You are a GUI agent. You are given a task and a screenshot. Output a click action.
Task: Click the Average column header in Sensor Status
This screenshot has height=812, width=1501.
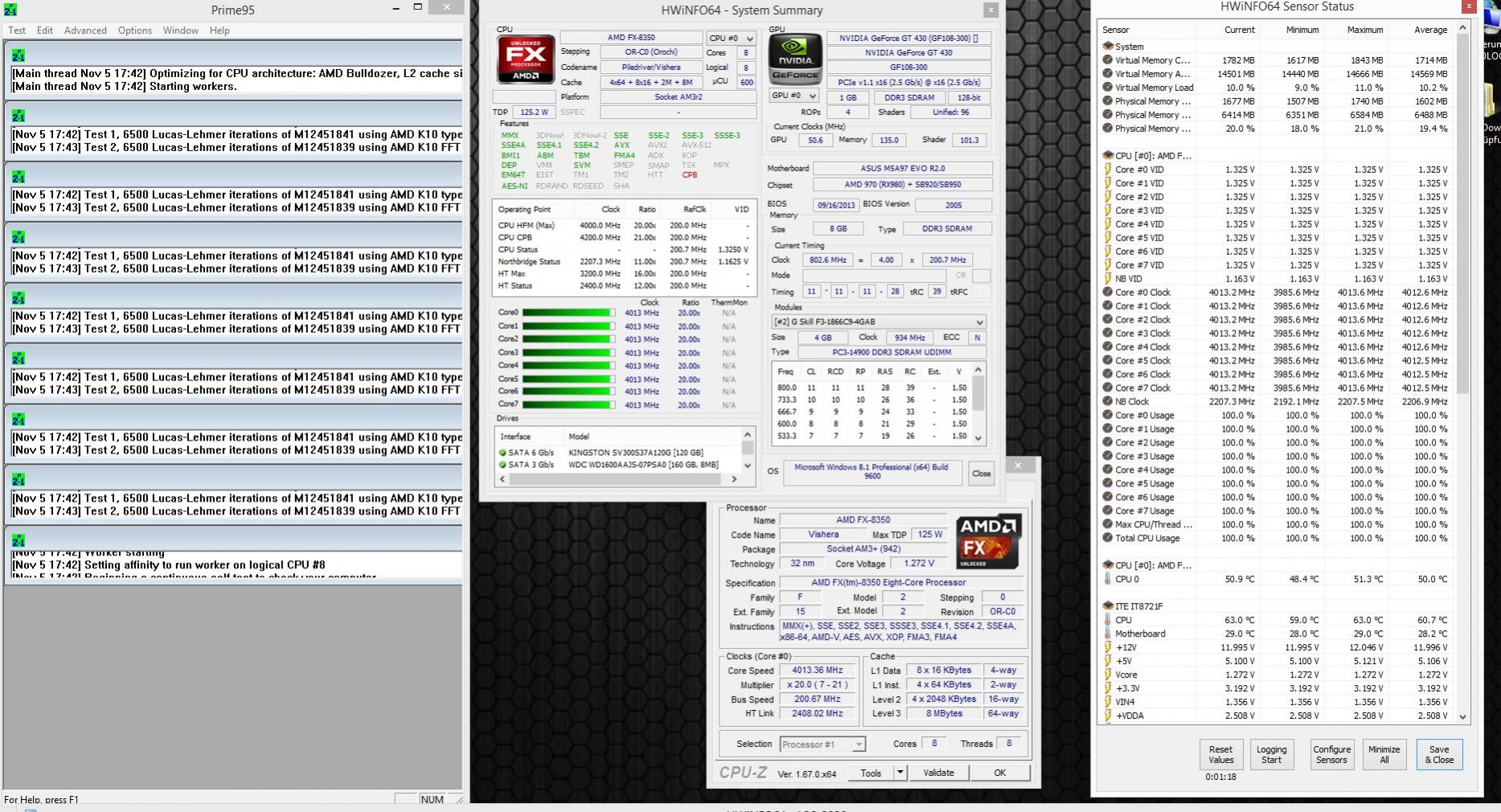pos(1430,30)
